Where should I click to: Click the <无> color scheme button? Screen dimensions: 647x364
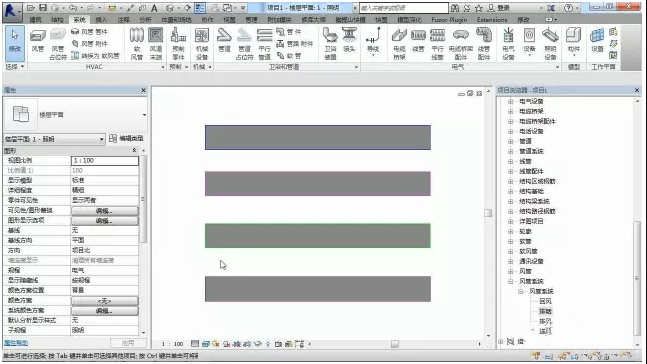(104, 300)
